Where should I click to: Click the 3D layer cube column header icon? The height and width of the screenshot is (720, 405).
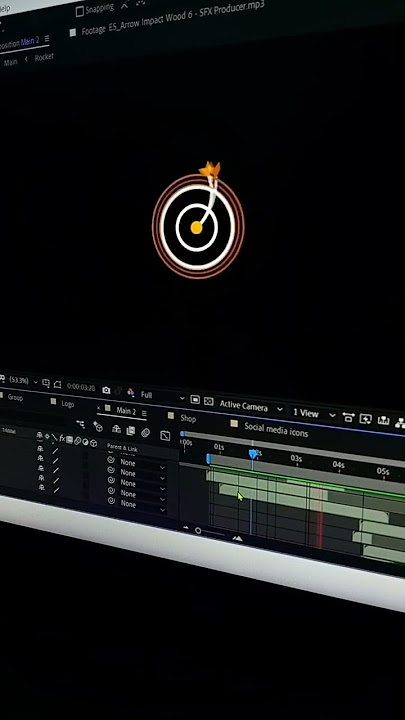pos(94,443)
